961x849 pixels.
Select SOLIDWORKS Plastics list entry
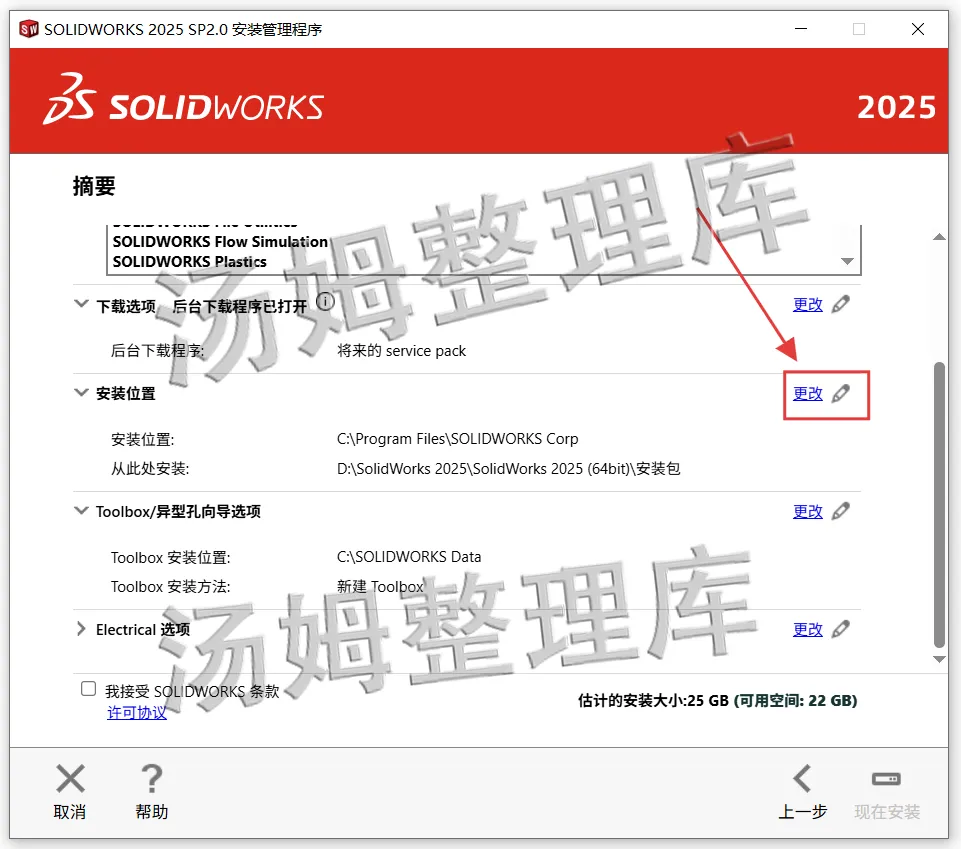[x=189, y=262]
